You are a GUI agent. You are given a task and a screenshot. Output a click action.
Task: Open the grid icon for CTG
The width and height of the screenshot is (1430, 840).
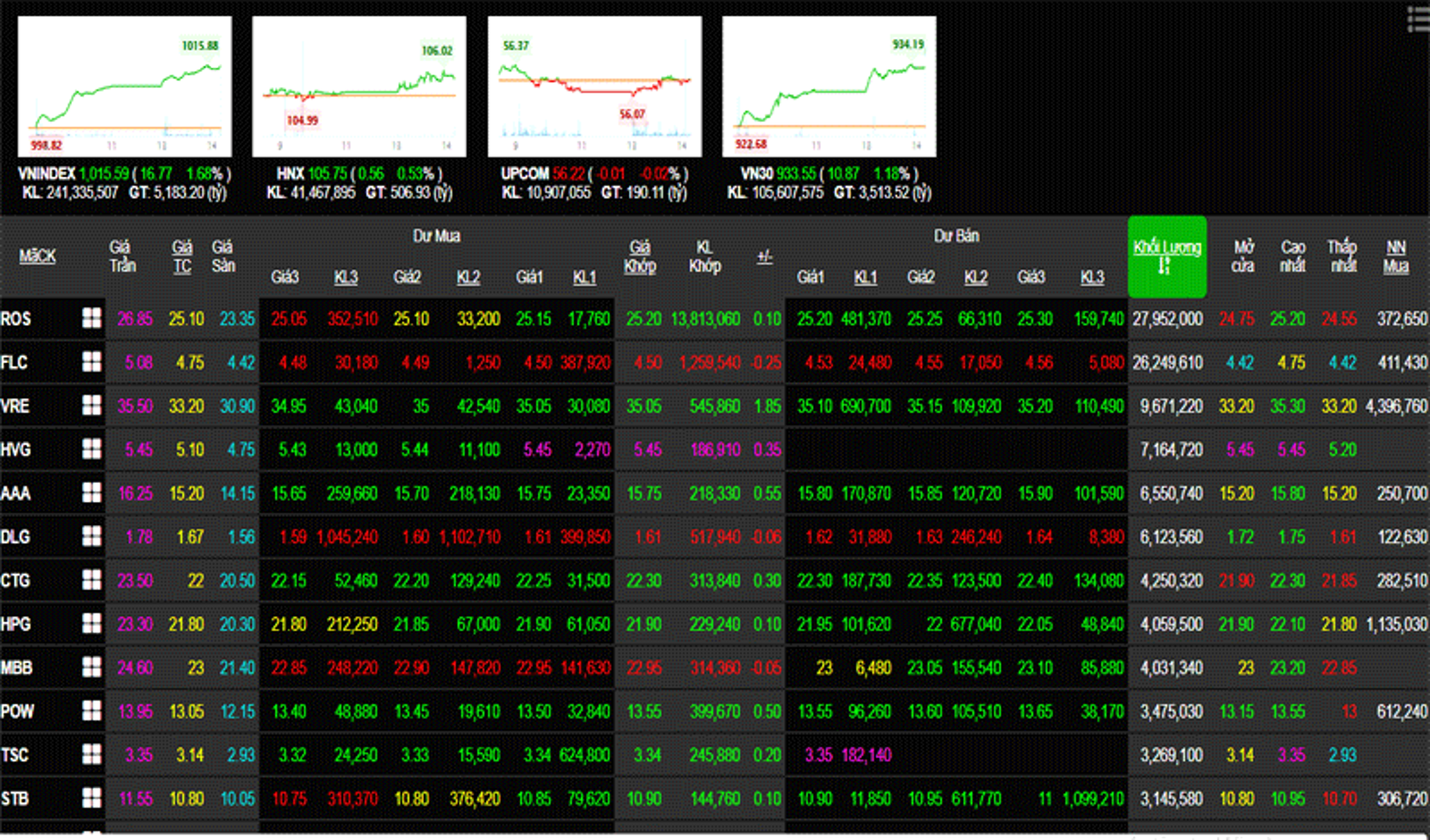coord(92,579)
